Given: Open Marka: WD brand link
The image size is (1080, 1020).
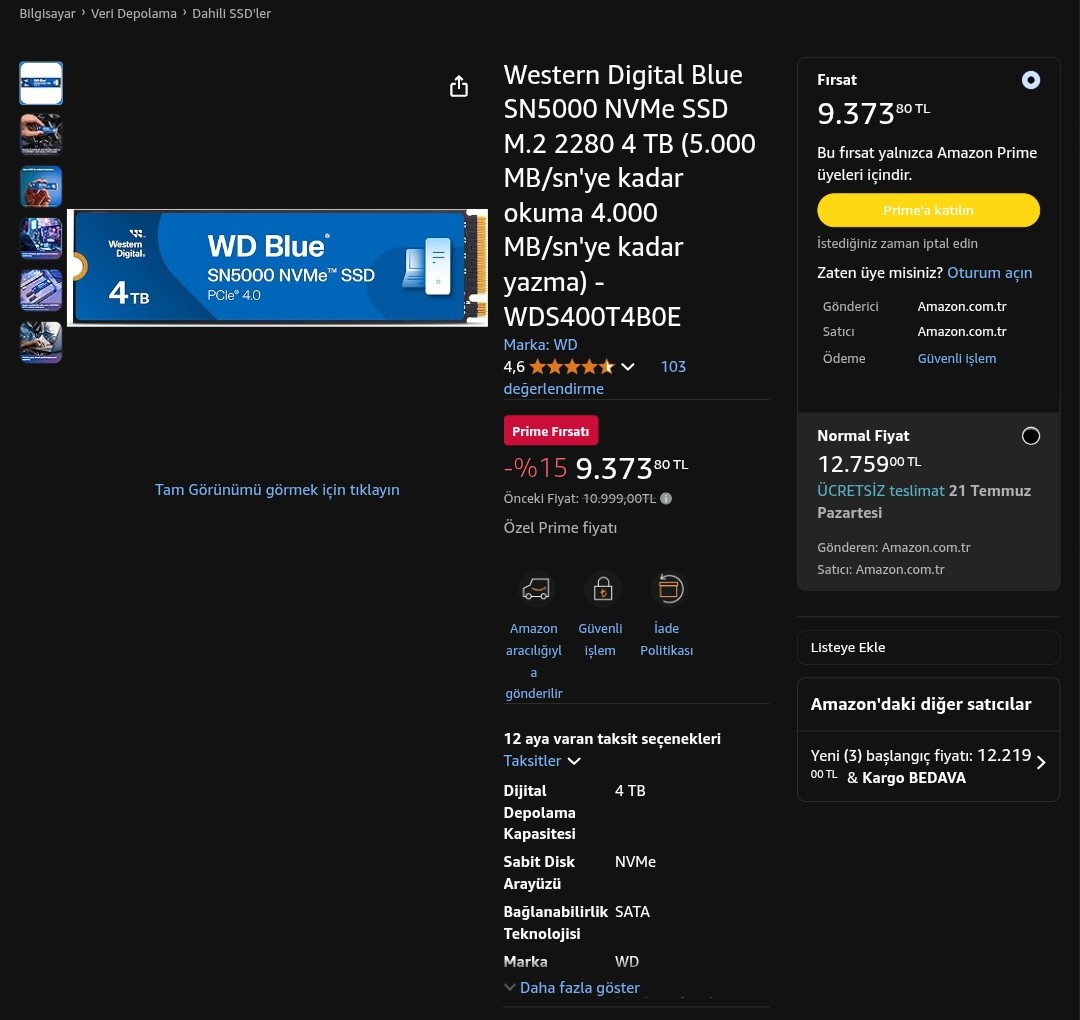Looking at the screenshot, I should click(540, 344).
